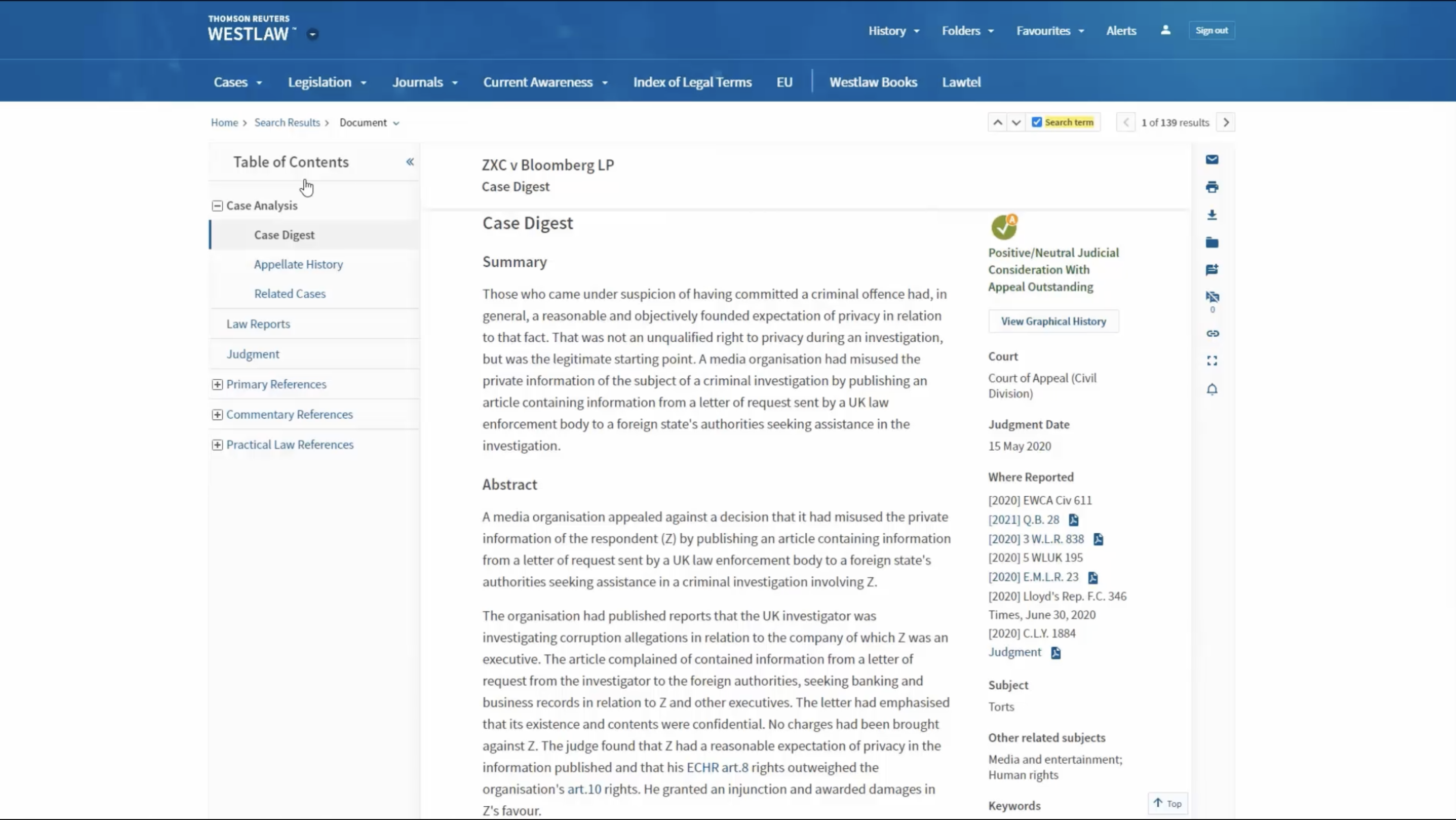The width and height of the screenshot is (1456, 820).
Task: Click the fullscreen view icon
Action: (x=1212, y=361)
